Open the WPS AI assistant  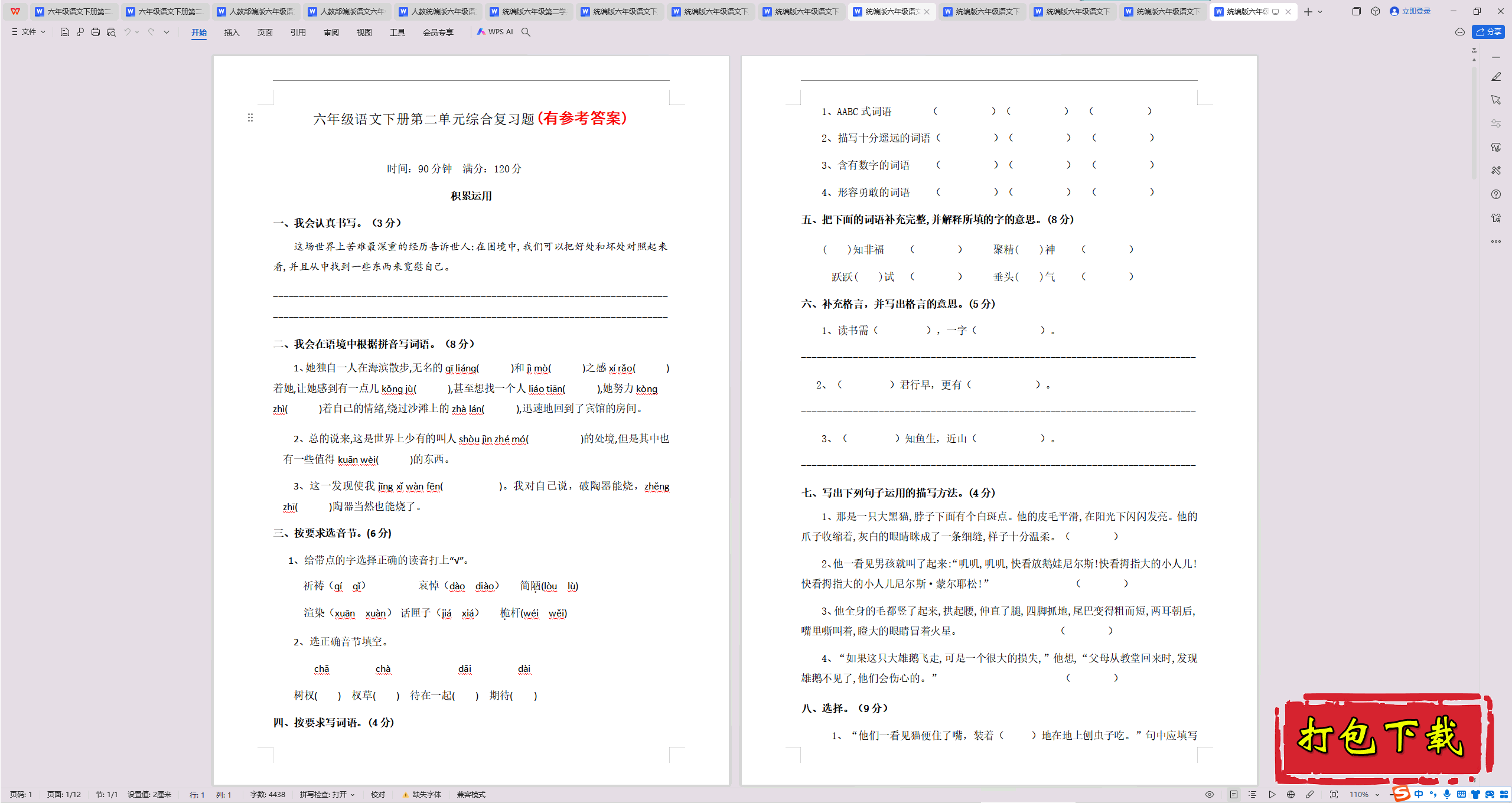click(495, 32)
